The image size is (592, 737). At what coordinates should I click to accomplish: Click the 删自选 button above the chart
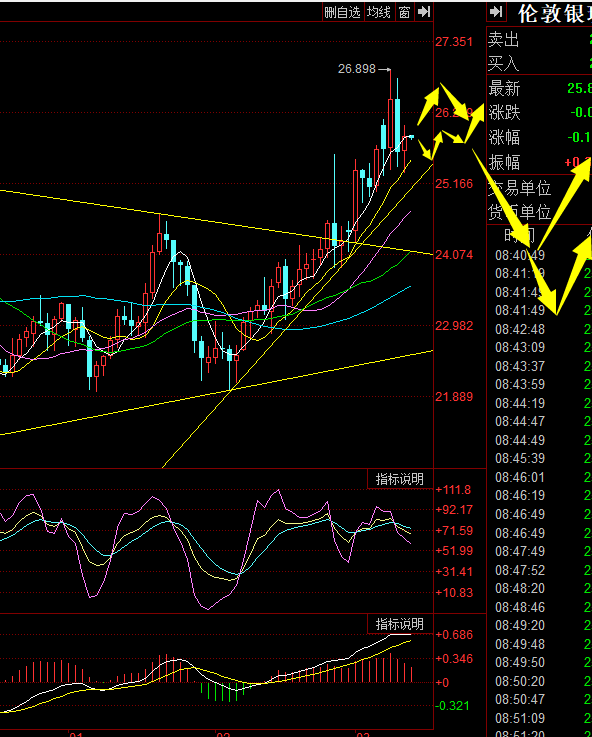(342, 12)
